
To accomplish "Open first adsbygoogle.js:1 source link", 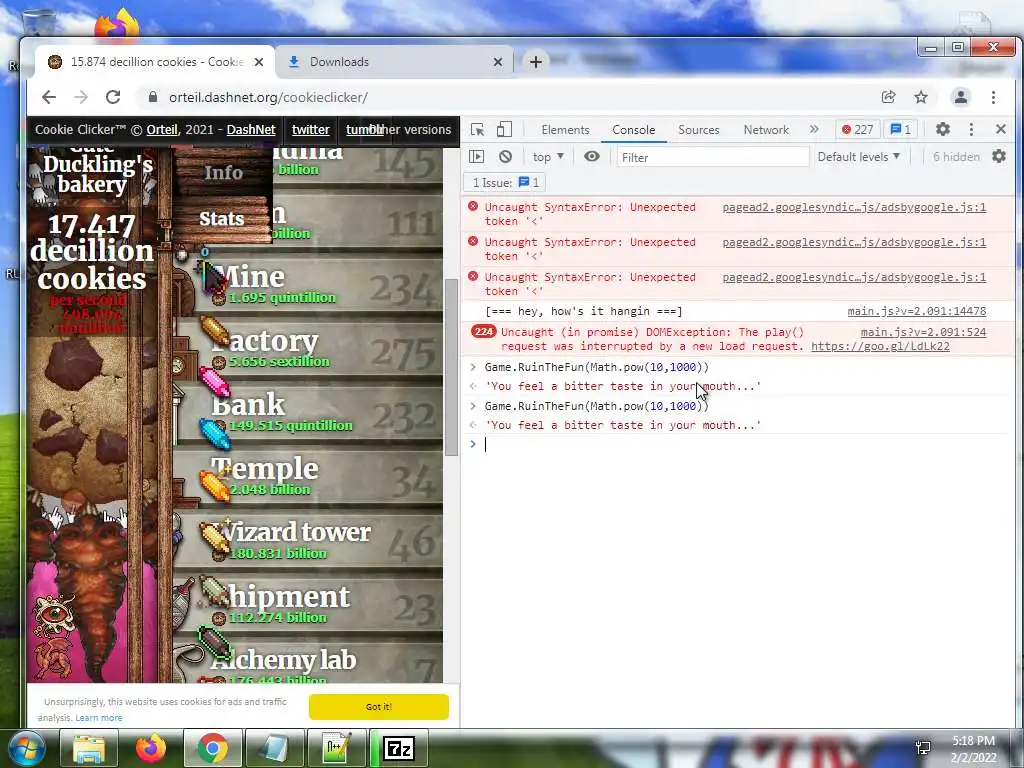I will (854, 208).
